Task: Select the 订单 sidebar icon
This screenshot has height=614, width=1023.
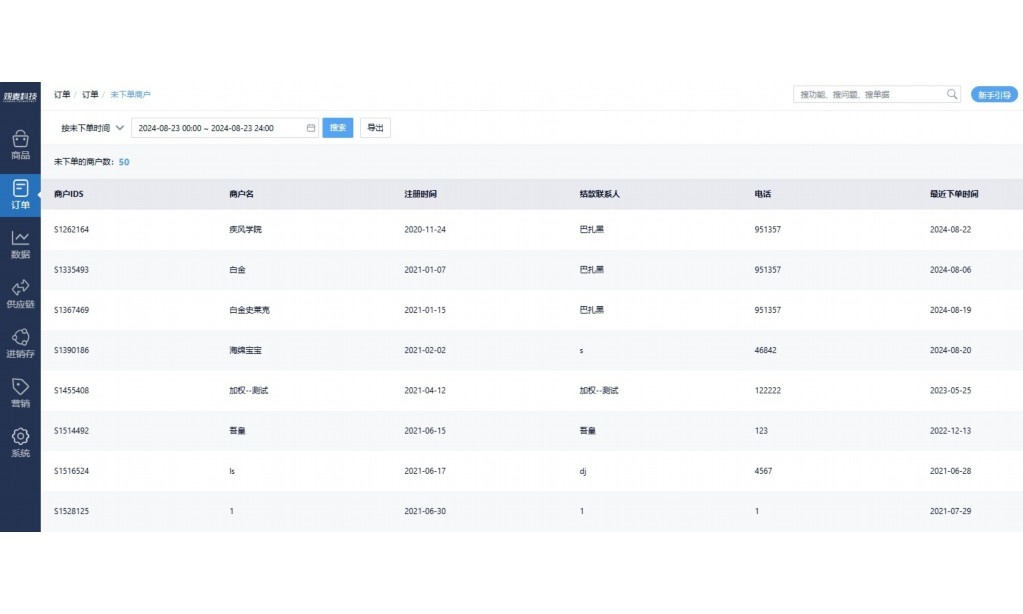Action: click(20, 193)
